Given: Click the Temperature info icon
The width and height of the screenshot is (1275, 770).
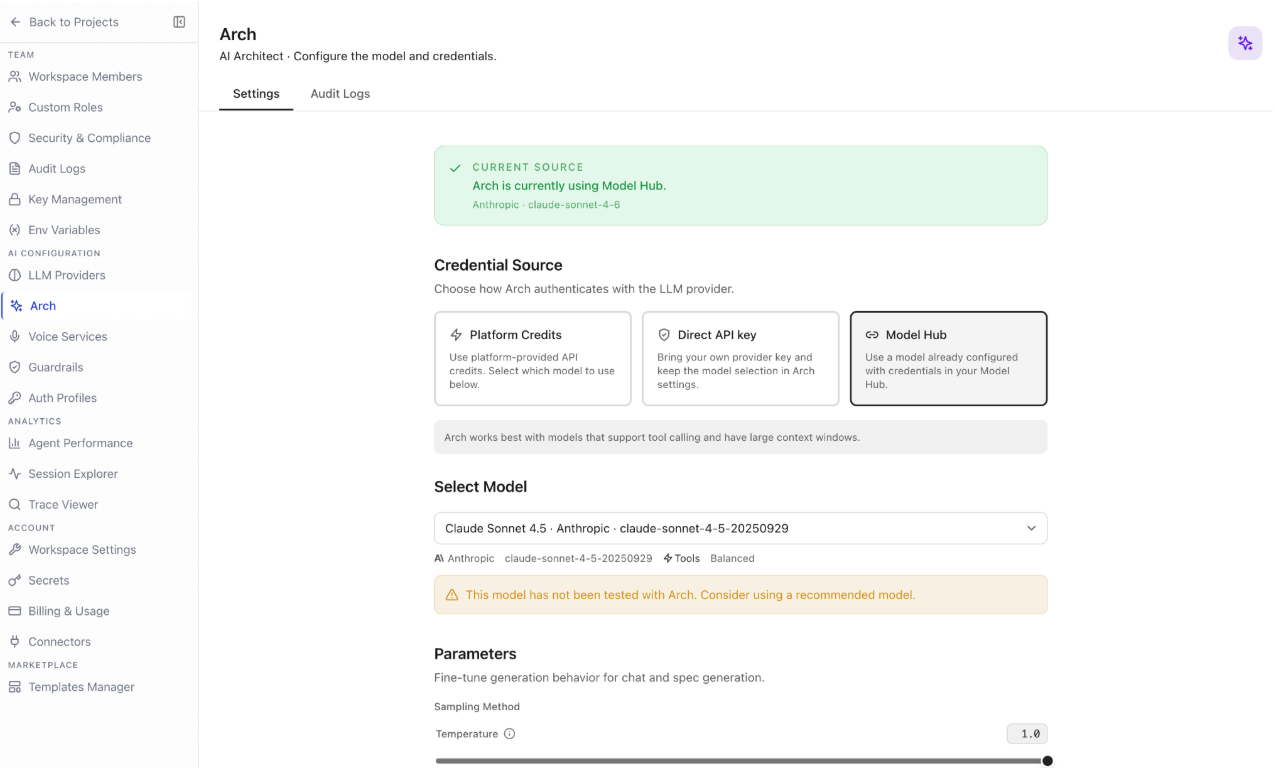Looking at the screenshot, I should 509,734.
